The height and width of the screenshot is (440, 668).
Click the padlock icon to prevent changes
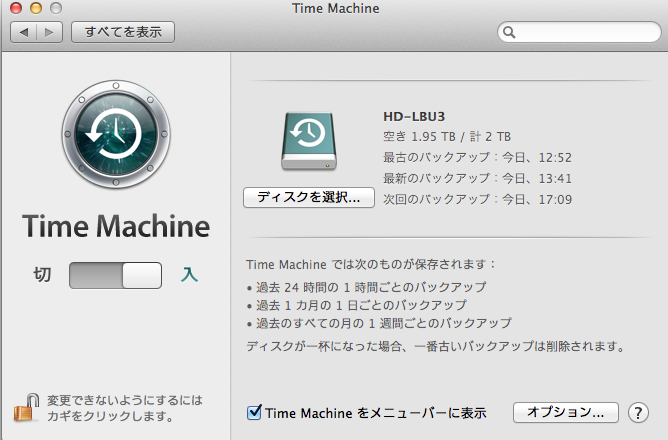click(26, 408)
